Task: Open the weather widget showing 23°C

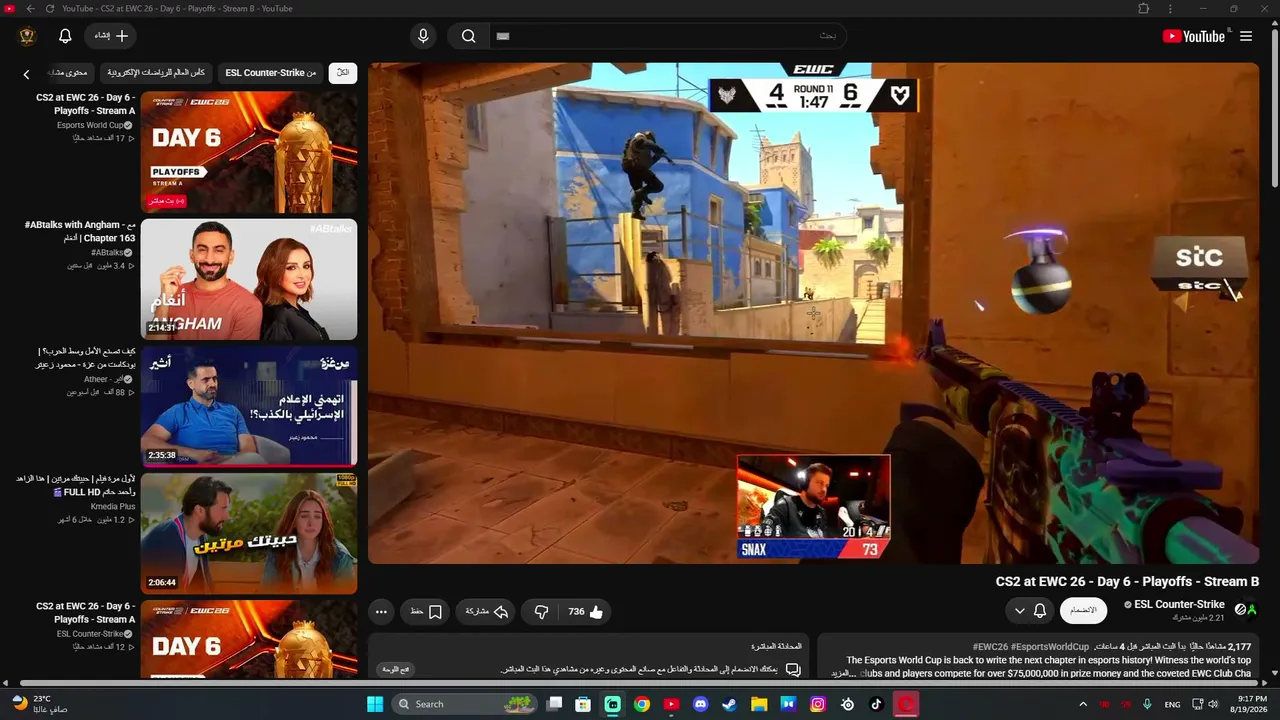Action: 40,704
